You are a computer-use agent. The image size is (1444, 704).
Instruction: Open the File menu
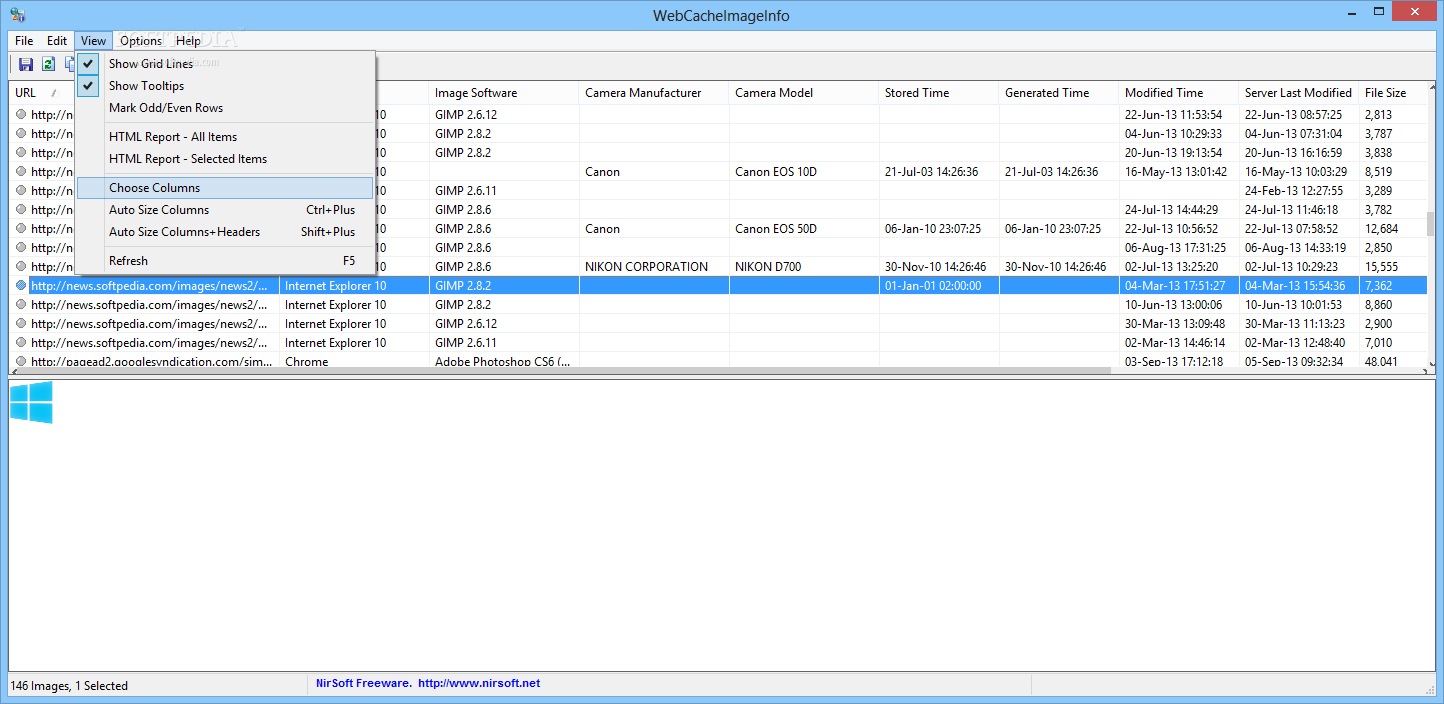pos(24,41)
